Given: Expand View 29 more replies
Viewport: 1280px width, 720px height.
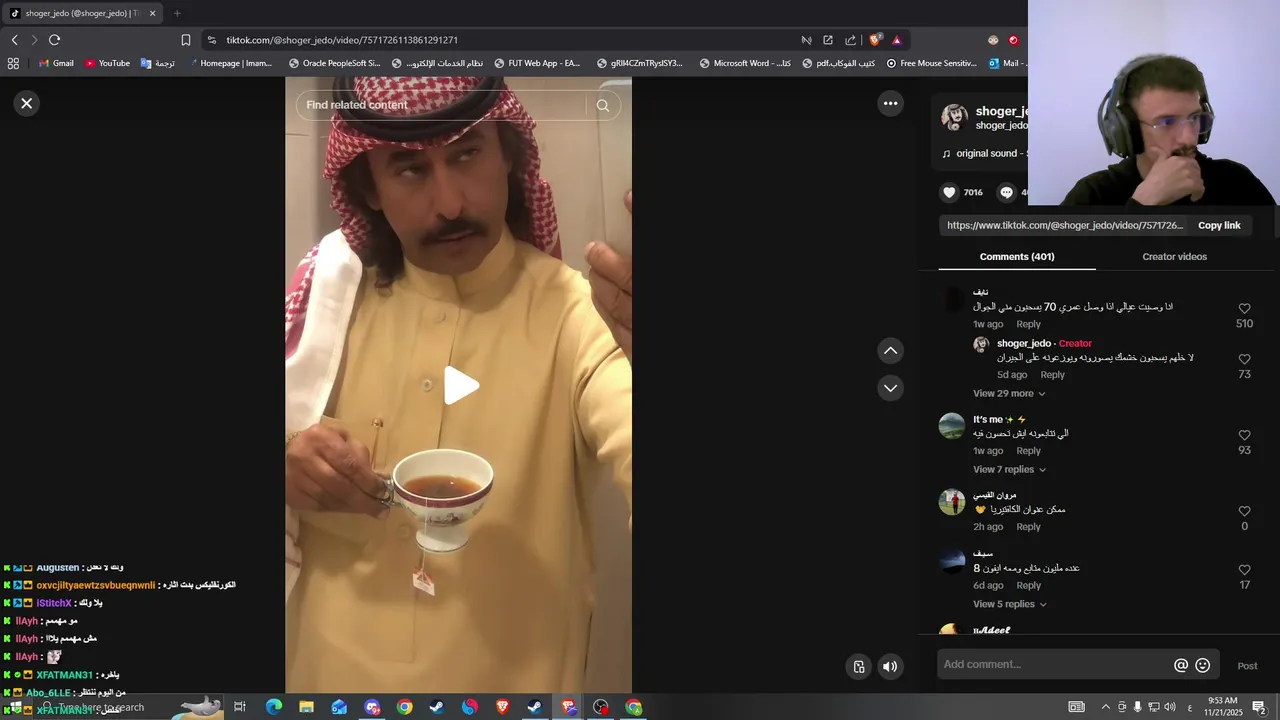Looking at the screenshot, I should pyautogui.click(x=1009, y=393).
